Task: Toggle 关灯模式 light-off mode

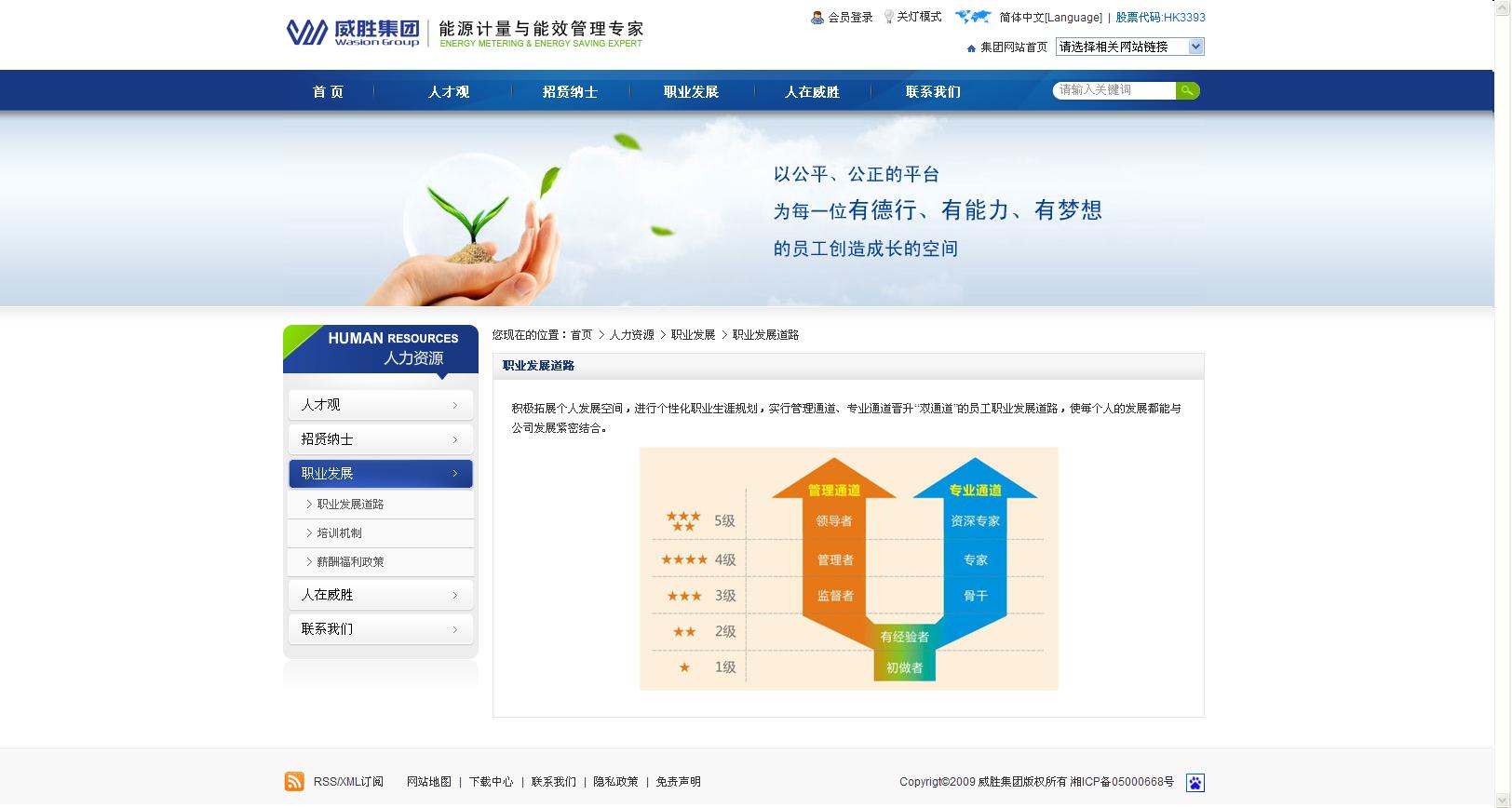Action: 918,17
